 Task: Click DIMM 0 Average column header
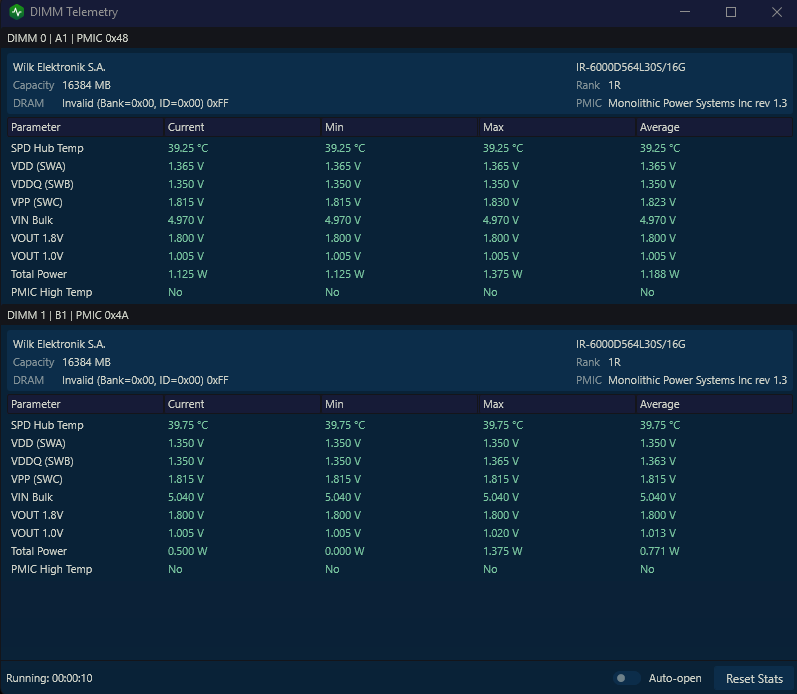coord(714,127)
